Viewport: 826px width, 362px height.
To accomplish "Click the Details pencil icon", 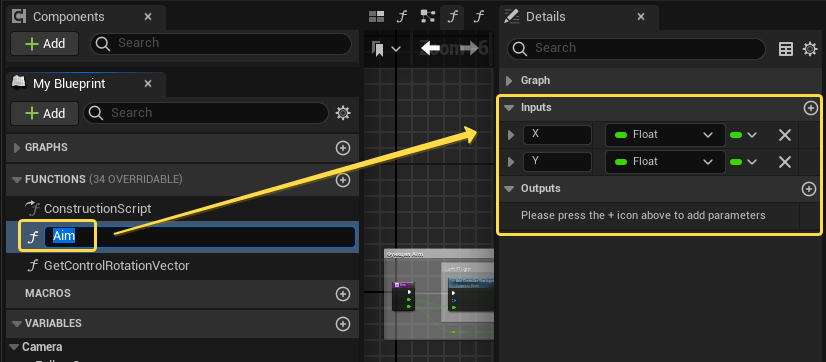I will coord(511,17).
